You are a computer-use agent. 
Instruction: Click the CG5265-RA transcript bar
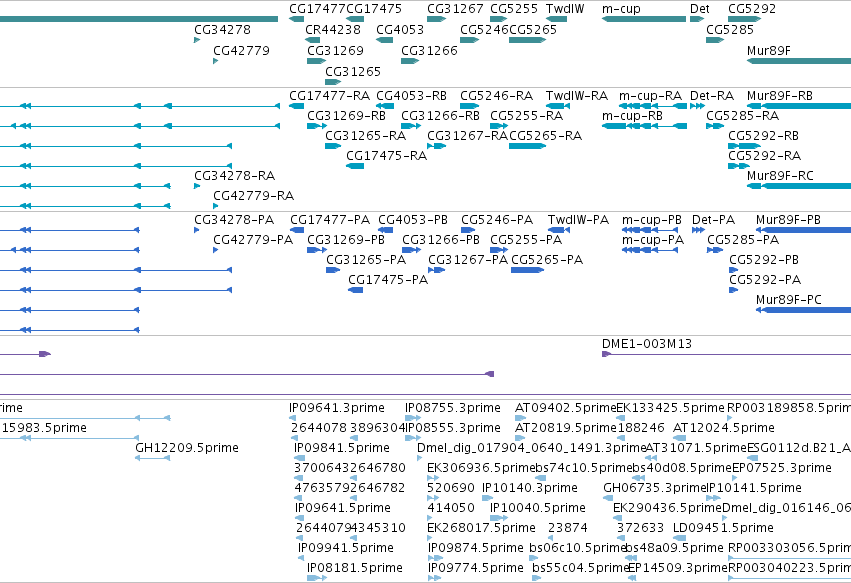coord(527,146)
